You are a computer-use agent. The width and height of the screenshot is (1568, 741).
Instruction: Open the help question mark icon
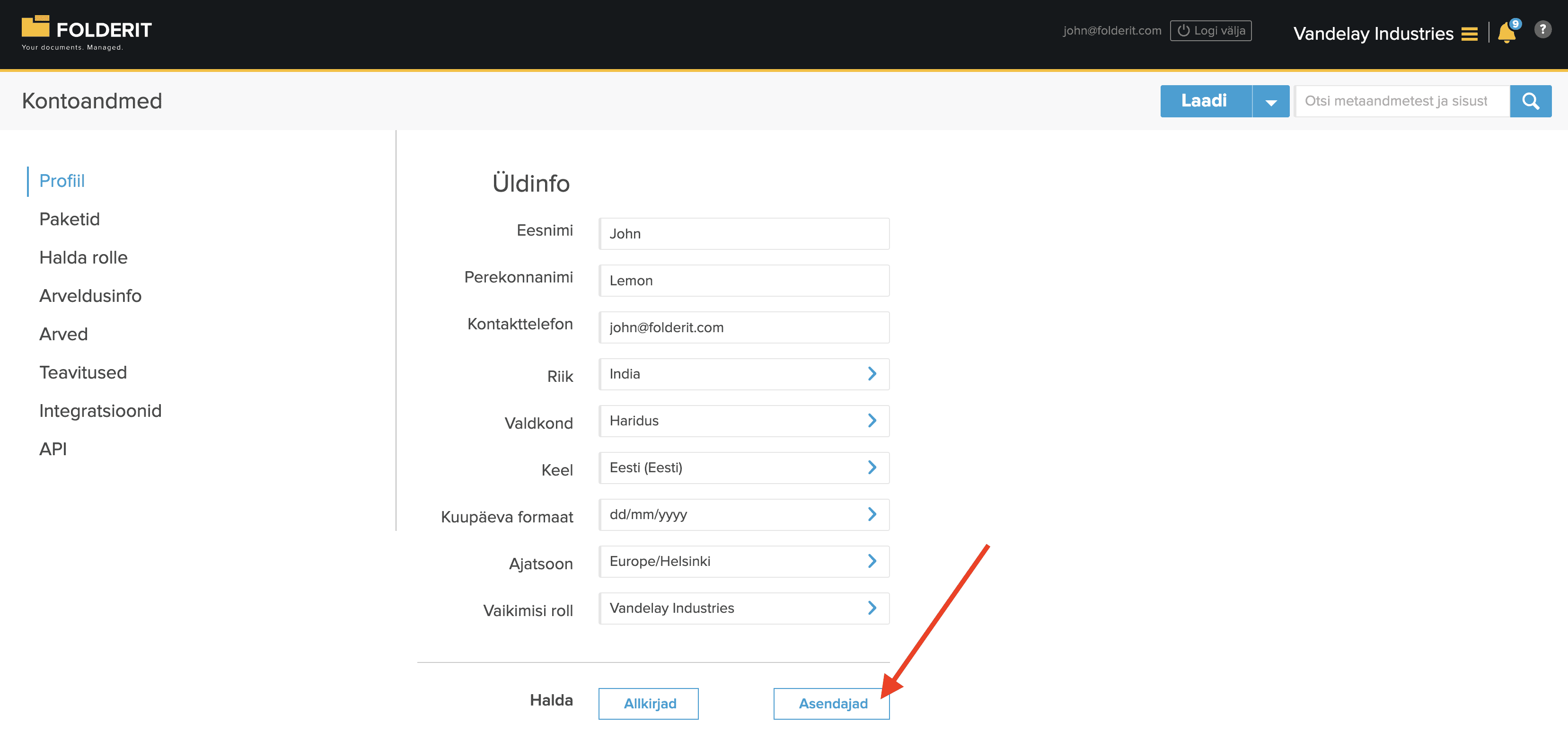[1542, 29]
